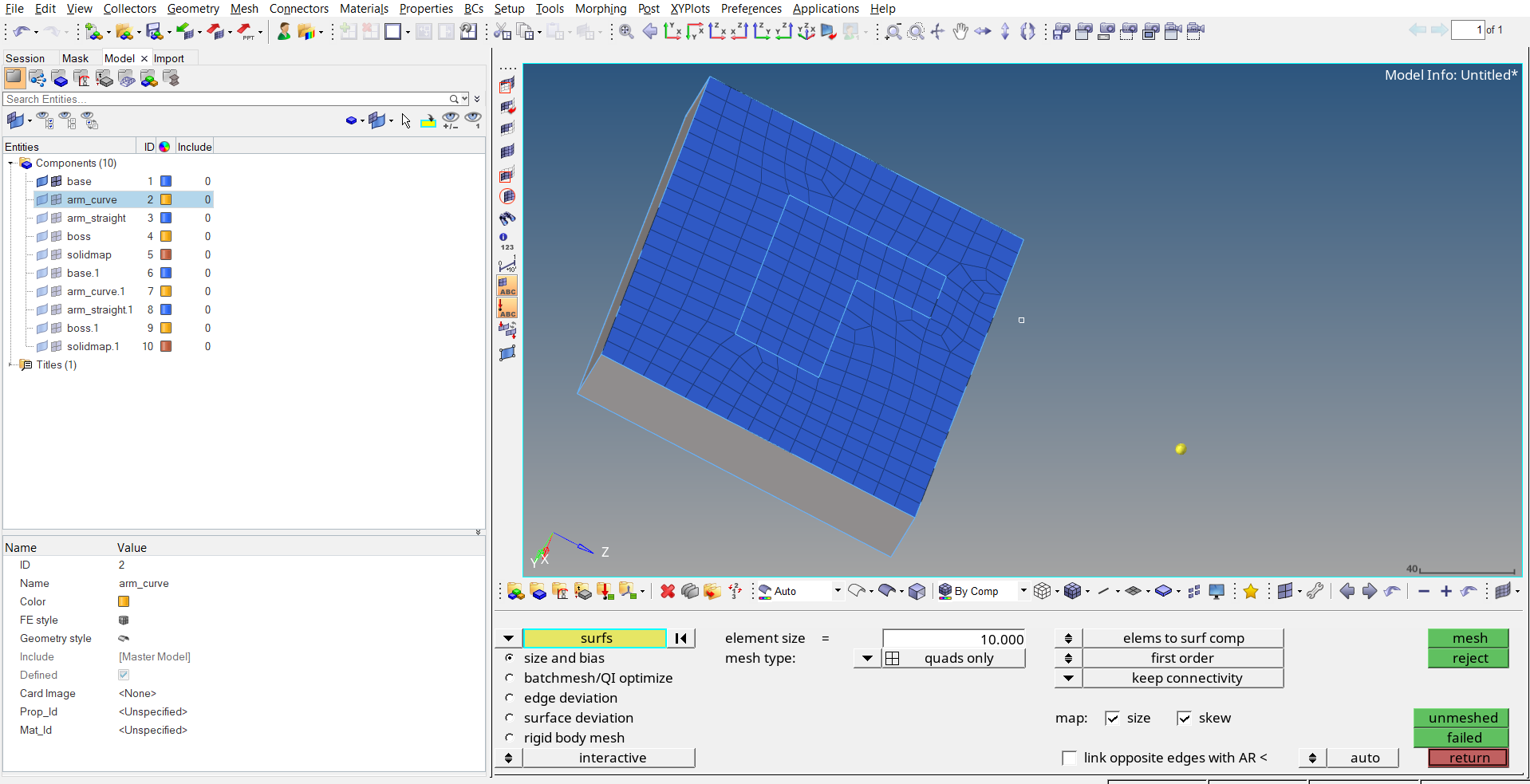
Task: Click the reject button
Action: (x=1469, y=658)
